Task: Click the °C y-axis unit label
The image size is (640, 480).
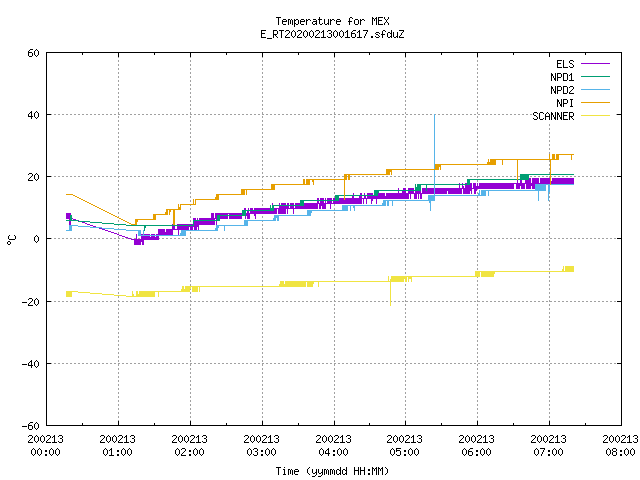Action: click(x=11, y=240)
